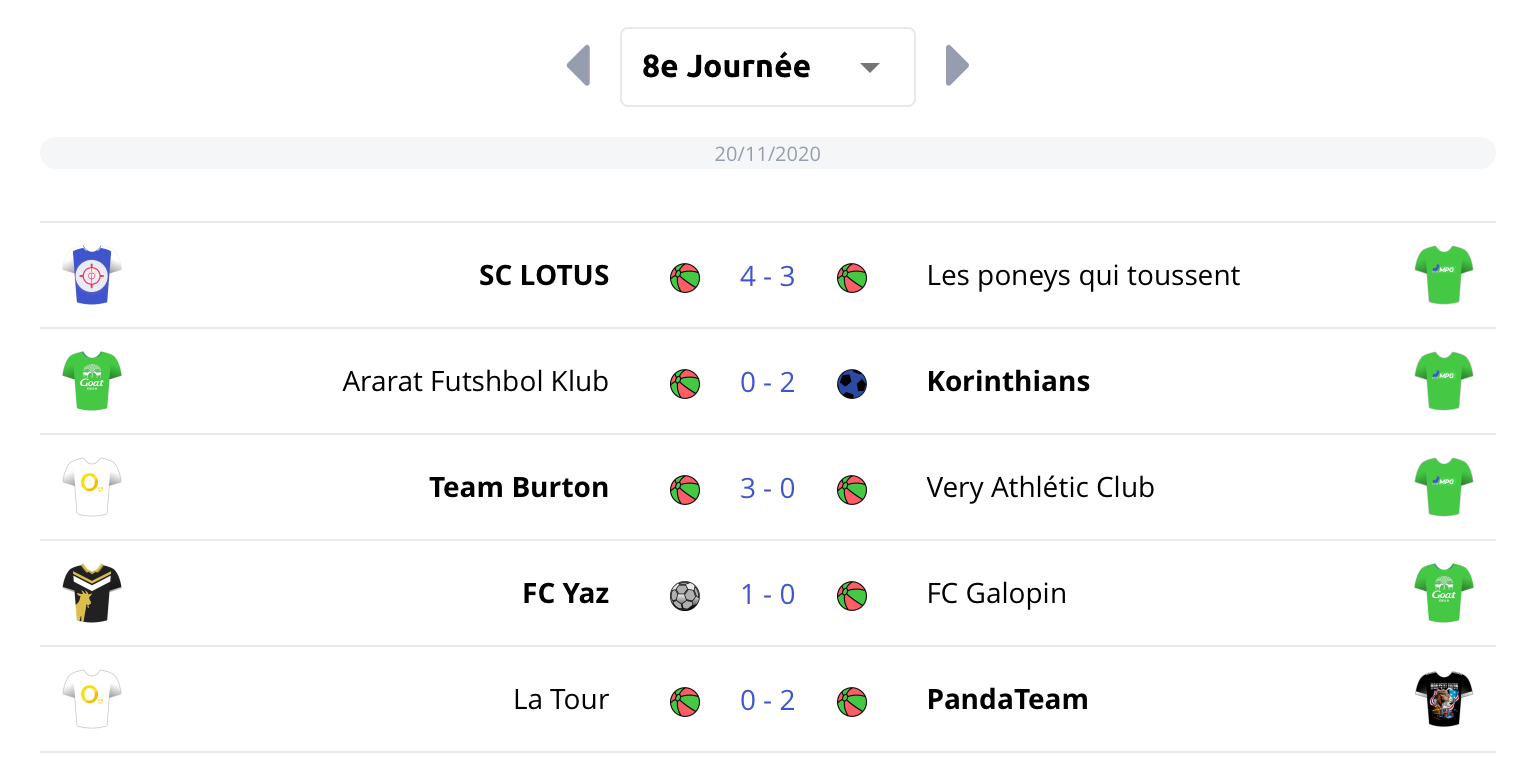
Task: Go to the next journée arrow
Action: click(957, 66)
